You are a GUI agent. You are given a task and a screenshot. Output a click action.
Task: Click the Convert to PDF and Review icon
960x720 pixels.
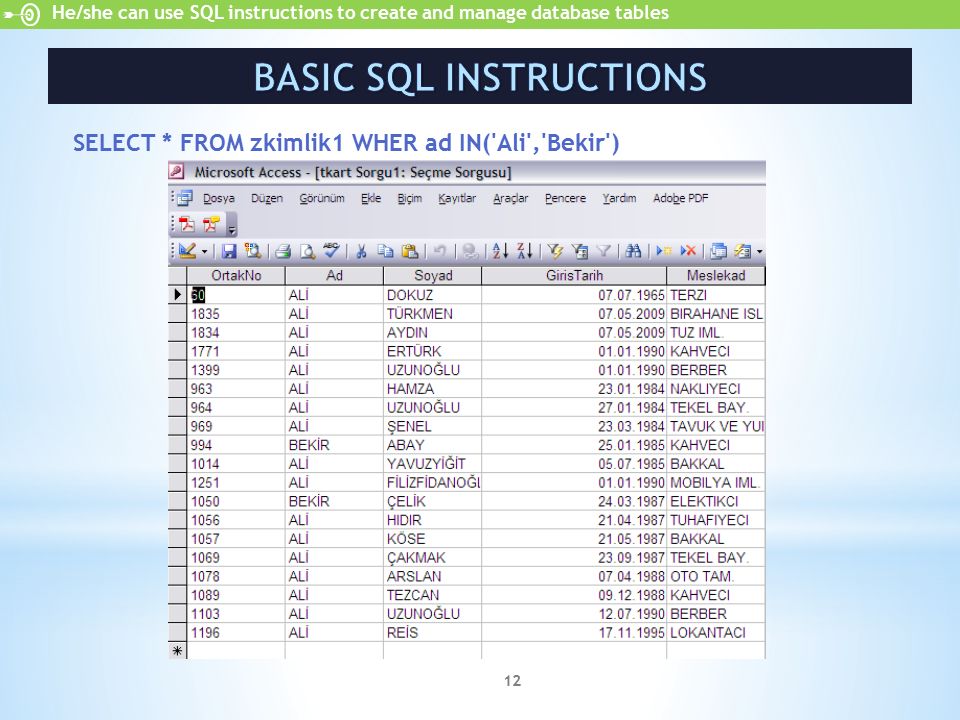(211, 225)
